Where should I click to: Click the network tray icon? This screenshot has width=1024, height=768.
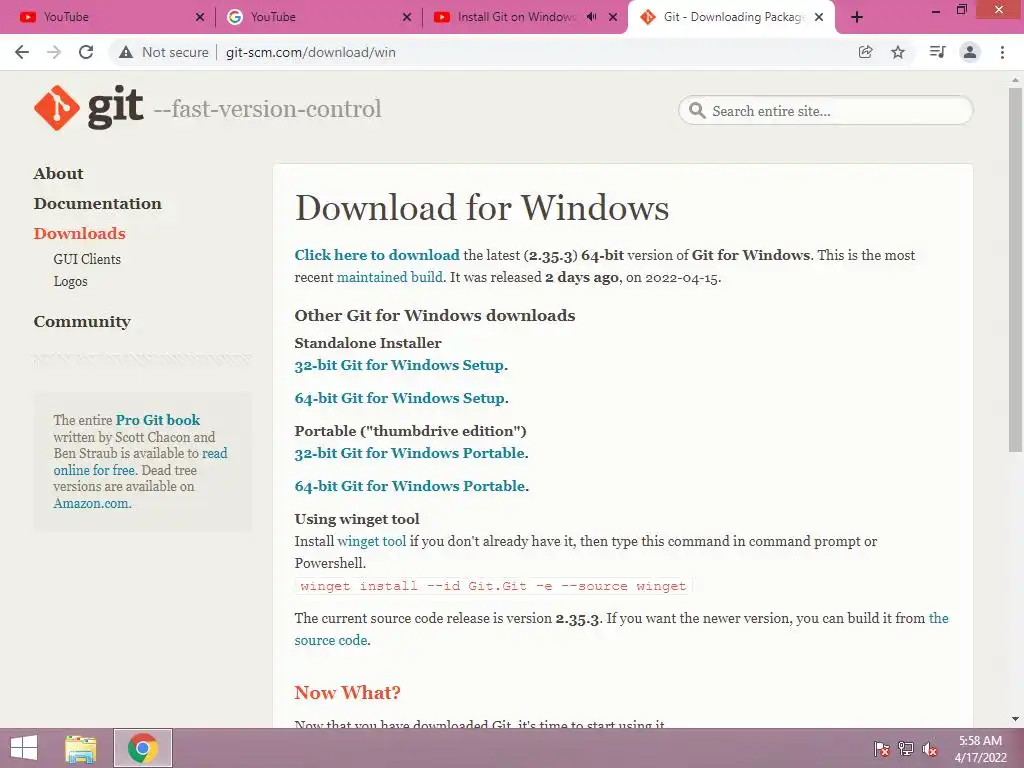click(906, 748)
